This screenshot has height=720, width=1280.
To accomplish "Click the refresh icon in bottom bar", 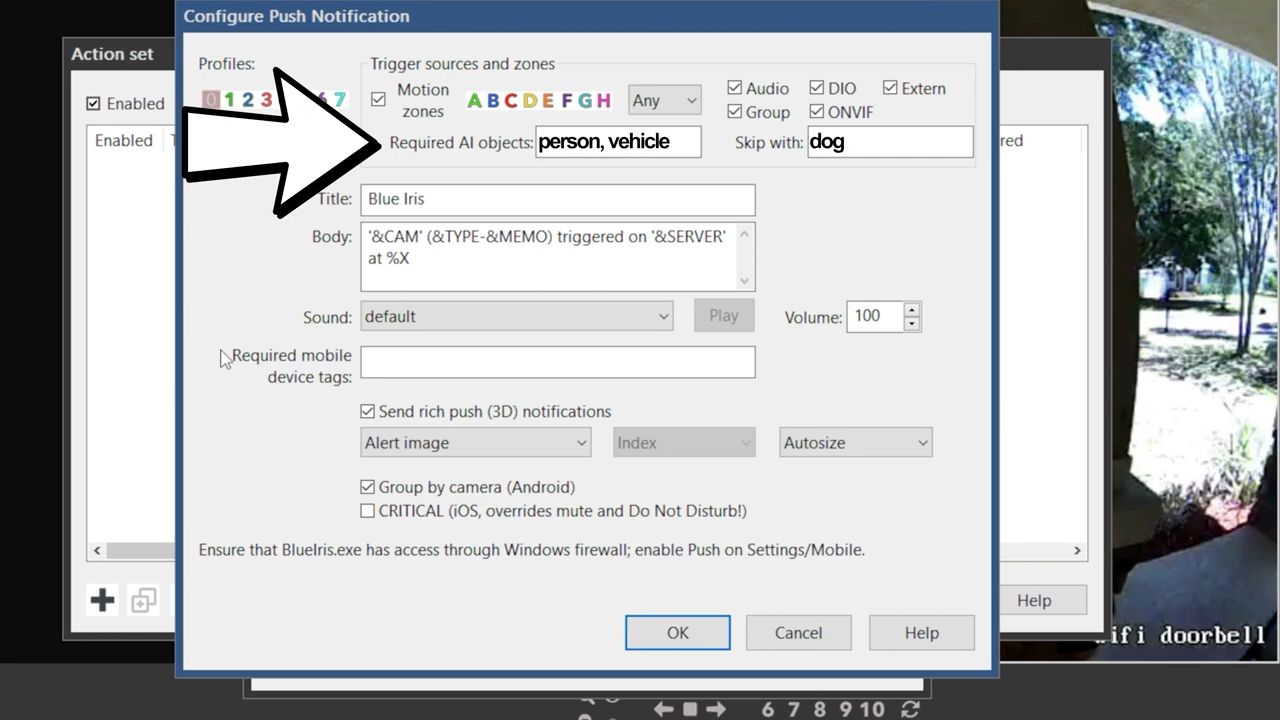I will pos(910,709).
